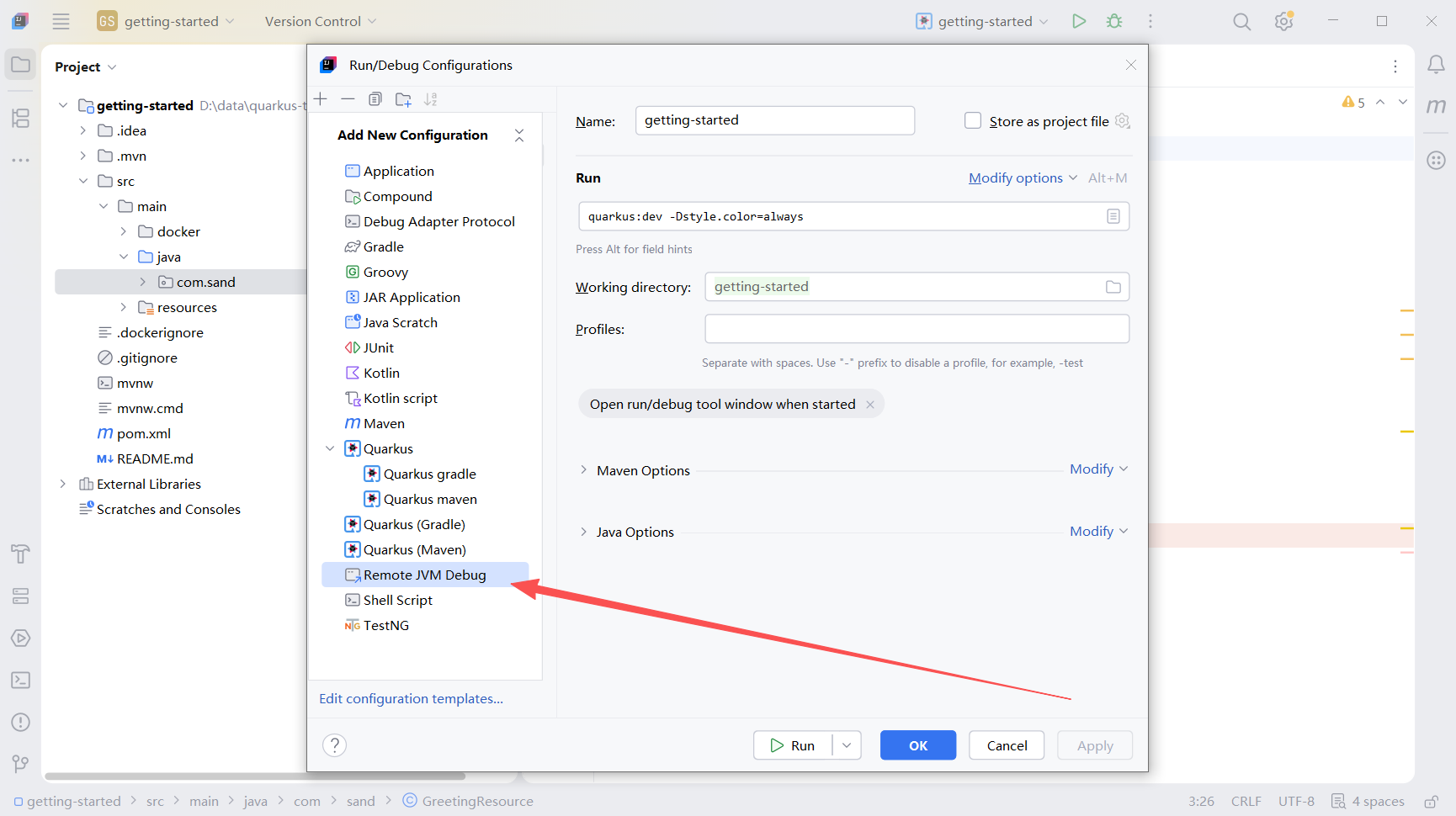
Task: Remove 'Open run/debug tool window' option chip
Action: click(870, 405)
